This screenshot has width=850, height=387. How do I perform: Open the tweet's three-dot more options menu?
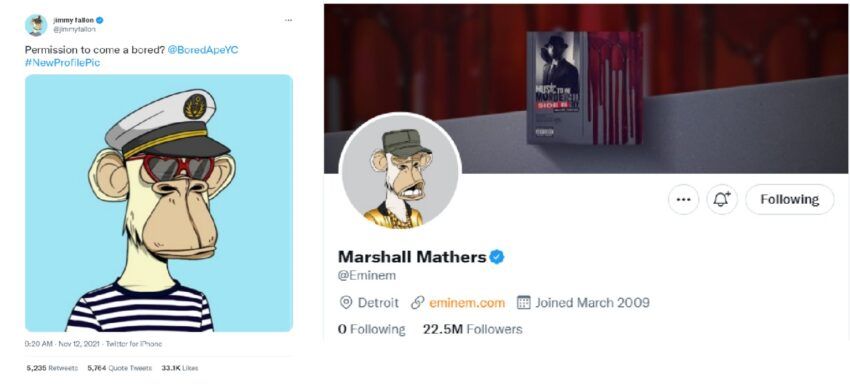point(288,21)
